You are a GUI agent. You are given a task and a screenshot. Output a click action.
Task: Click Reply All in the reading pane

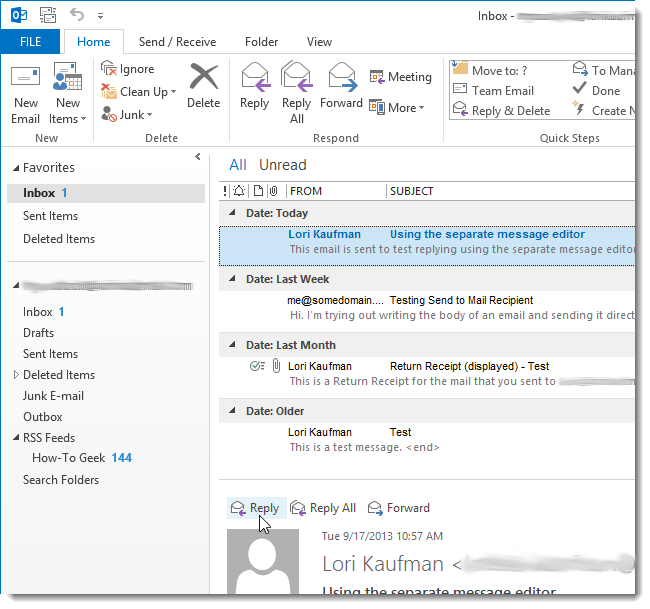(x=323, y=508)
